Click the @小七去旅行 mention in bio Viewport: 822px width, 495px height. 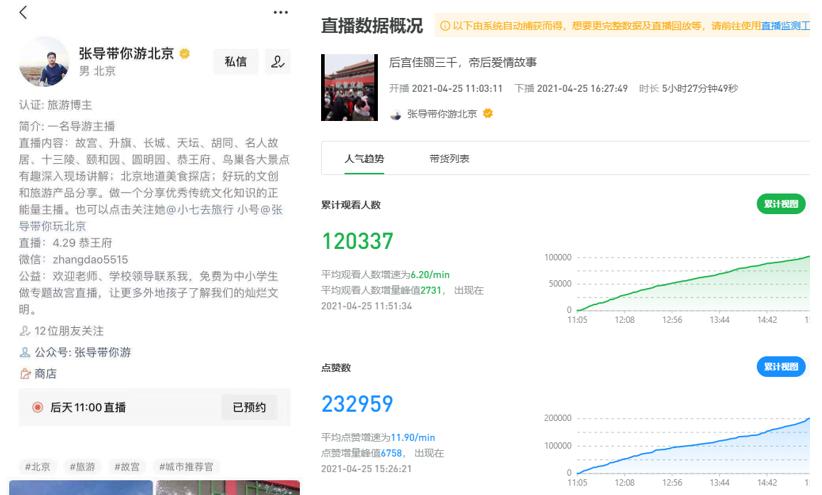pos(200,209)
